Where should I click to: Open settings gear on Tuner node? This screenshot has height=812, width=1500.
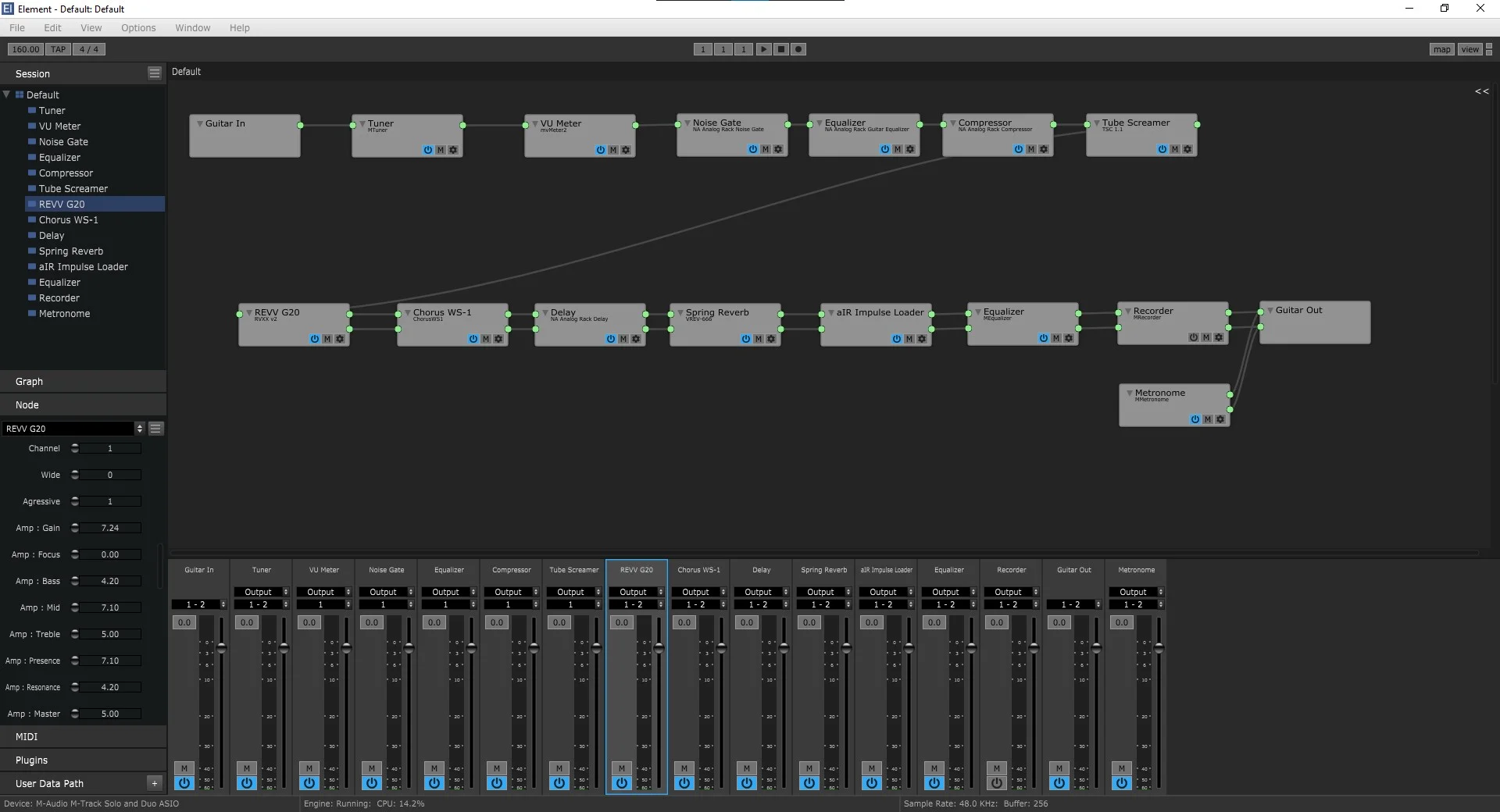click(453, 150)
